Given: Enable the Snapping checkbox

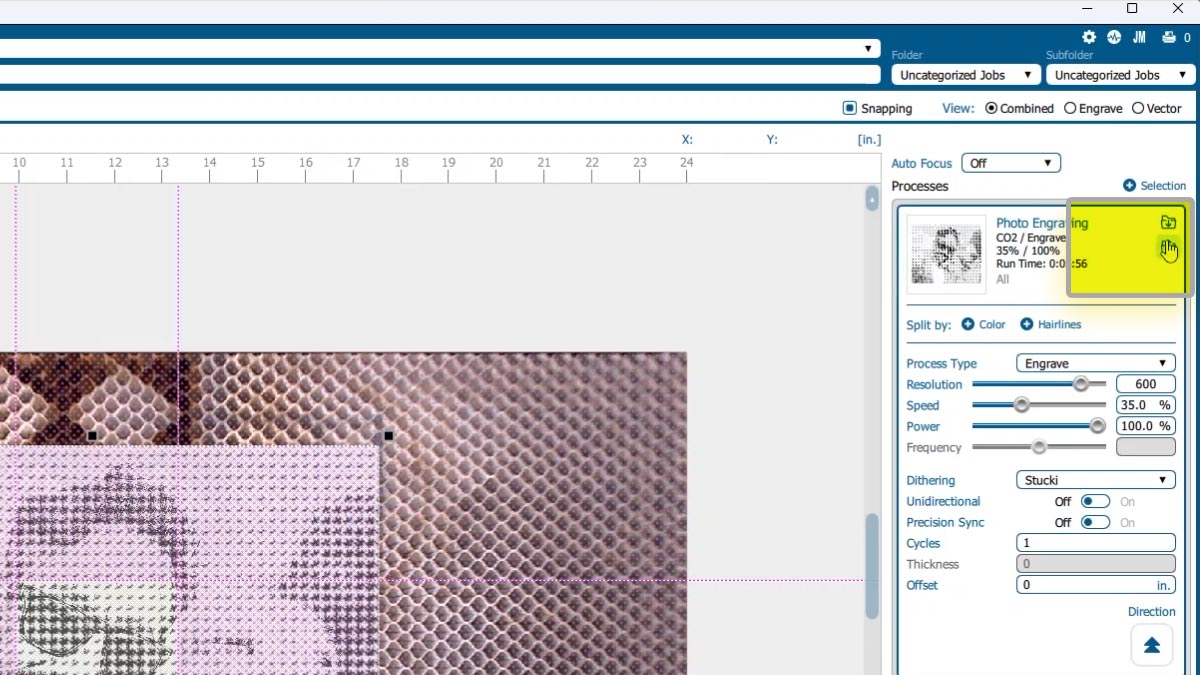Looking at the screenshot, I should 848,108.
